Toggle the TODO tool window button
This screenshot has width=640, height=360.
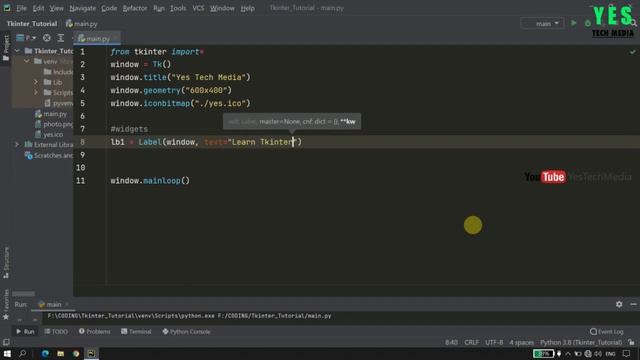(x=56, y=331)
